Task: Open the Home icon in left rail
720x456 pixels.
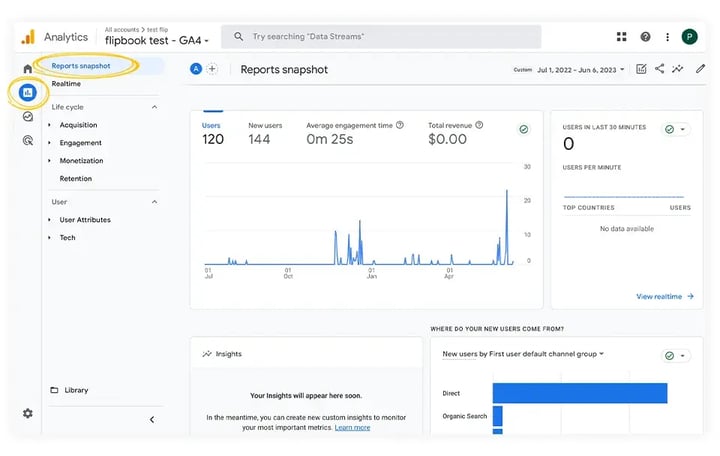Action: pyautogui.click(x=28, y=69)
